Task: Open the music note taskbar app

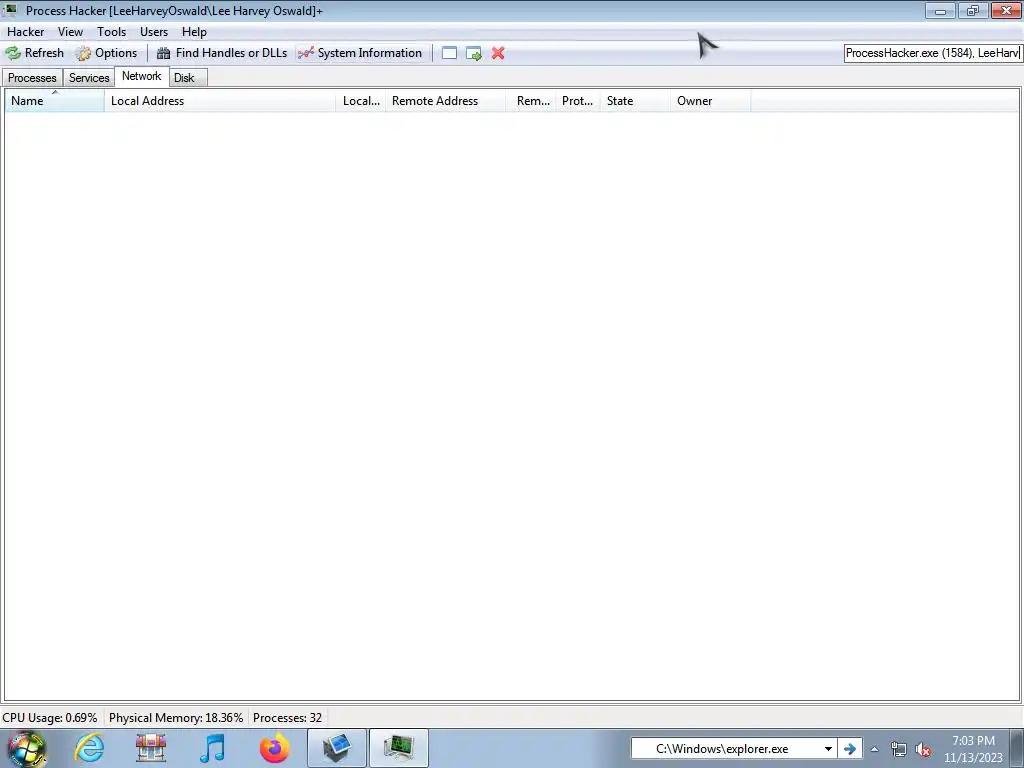Action: [212, 748]
